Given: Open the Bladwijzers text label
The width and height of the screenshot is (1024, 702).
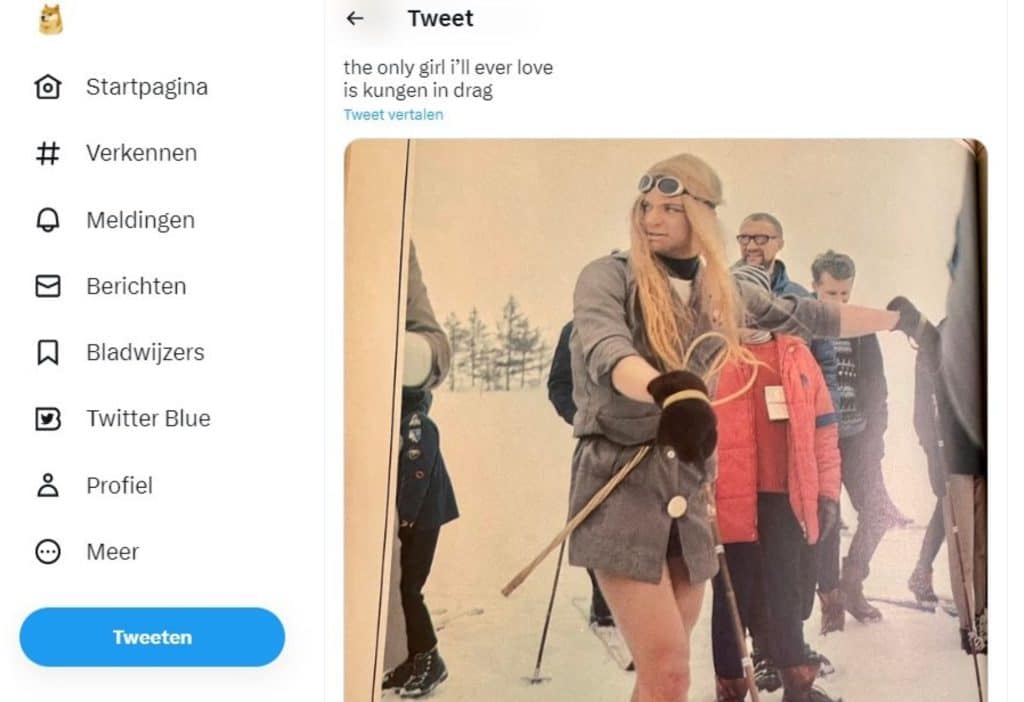Looking at the screenshot, I should [x=145, y=352].
